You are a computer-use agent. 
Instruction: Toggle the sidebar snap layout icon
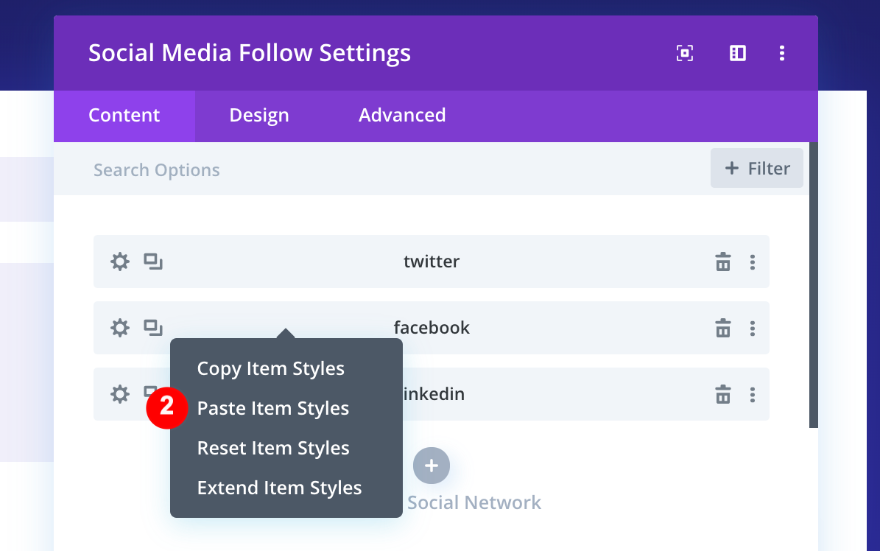[738, 53]
